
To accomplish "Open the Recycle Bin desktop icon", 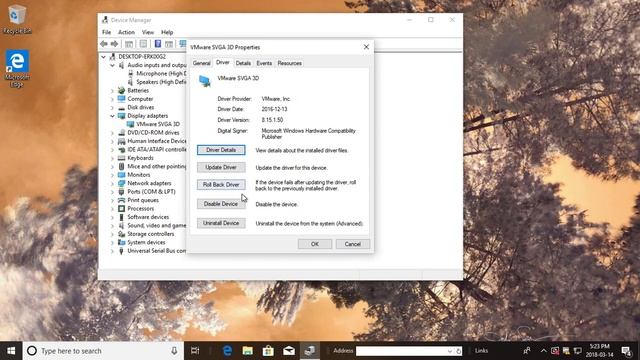I will tap(17, 20).
